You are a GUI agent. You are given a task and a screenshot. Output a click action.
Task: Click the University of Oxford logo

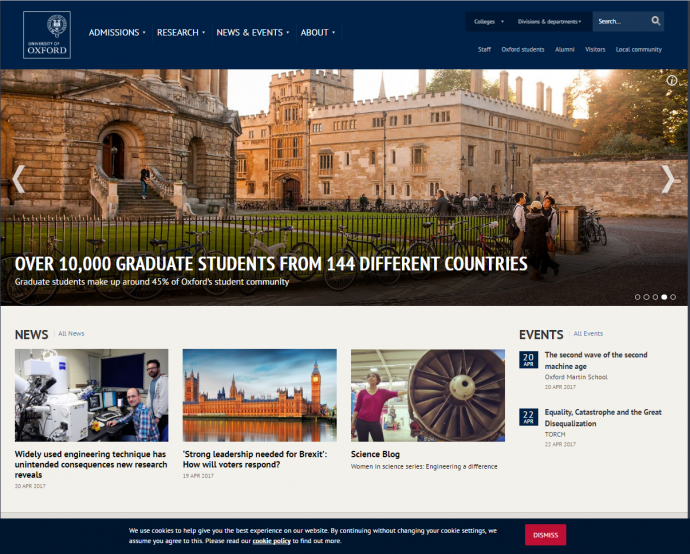click(47, 34)
